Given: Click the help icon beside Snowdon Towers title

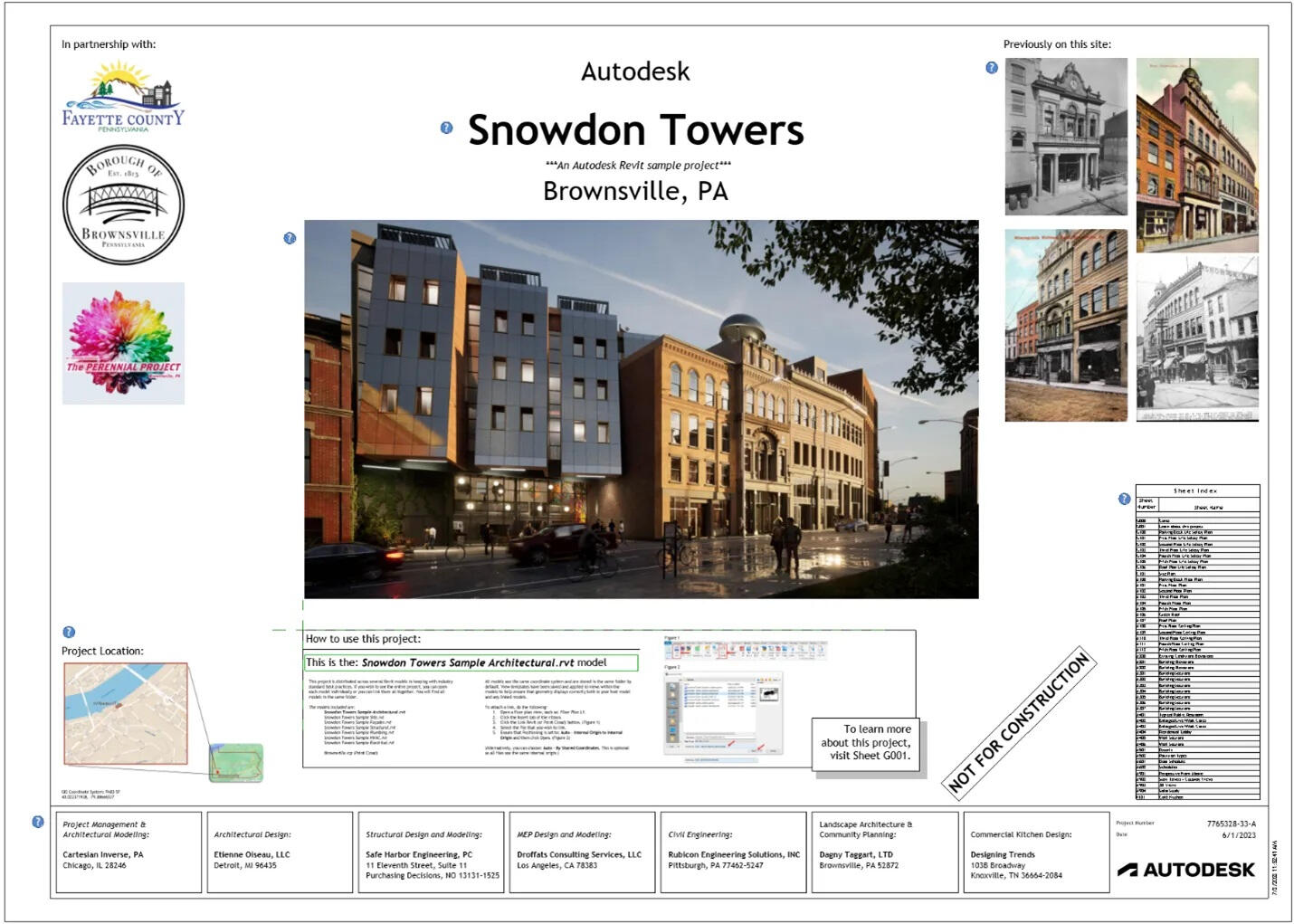Looking at the screenshot, I should point(446,128).
